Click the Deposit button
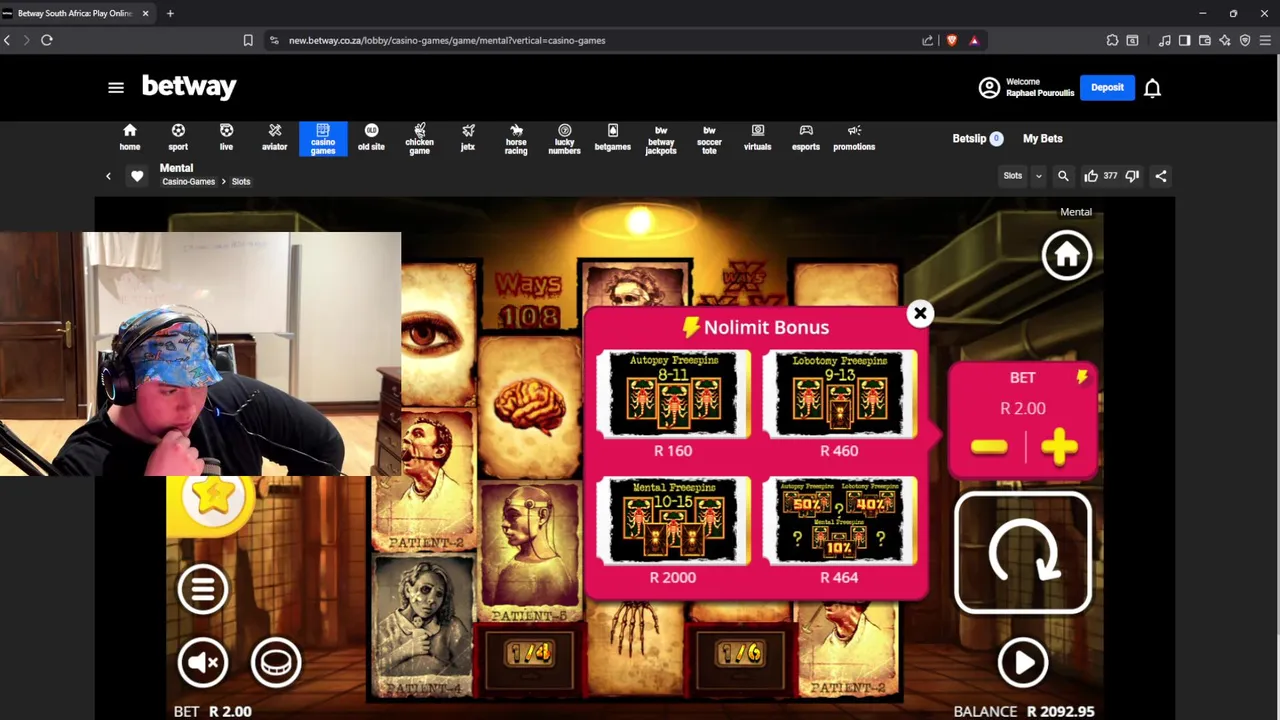The width and height of the screenshot is (1280, 720). pos(1107,87)
